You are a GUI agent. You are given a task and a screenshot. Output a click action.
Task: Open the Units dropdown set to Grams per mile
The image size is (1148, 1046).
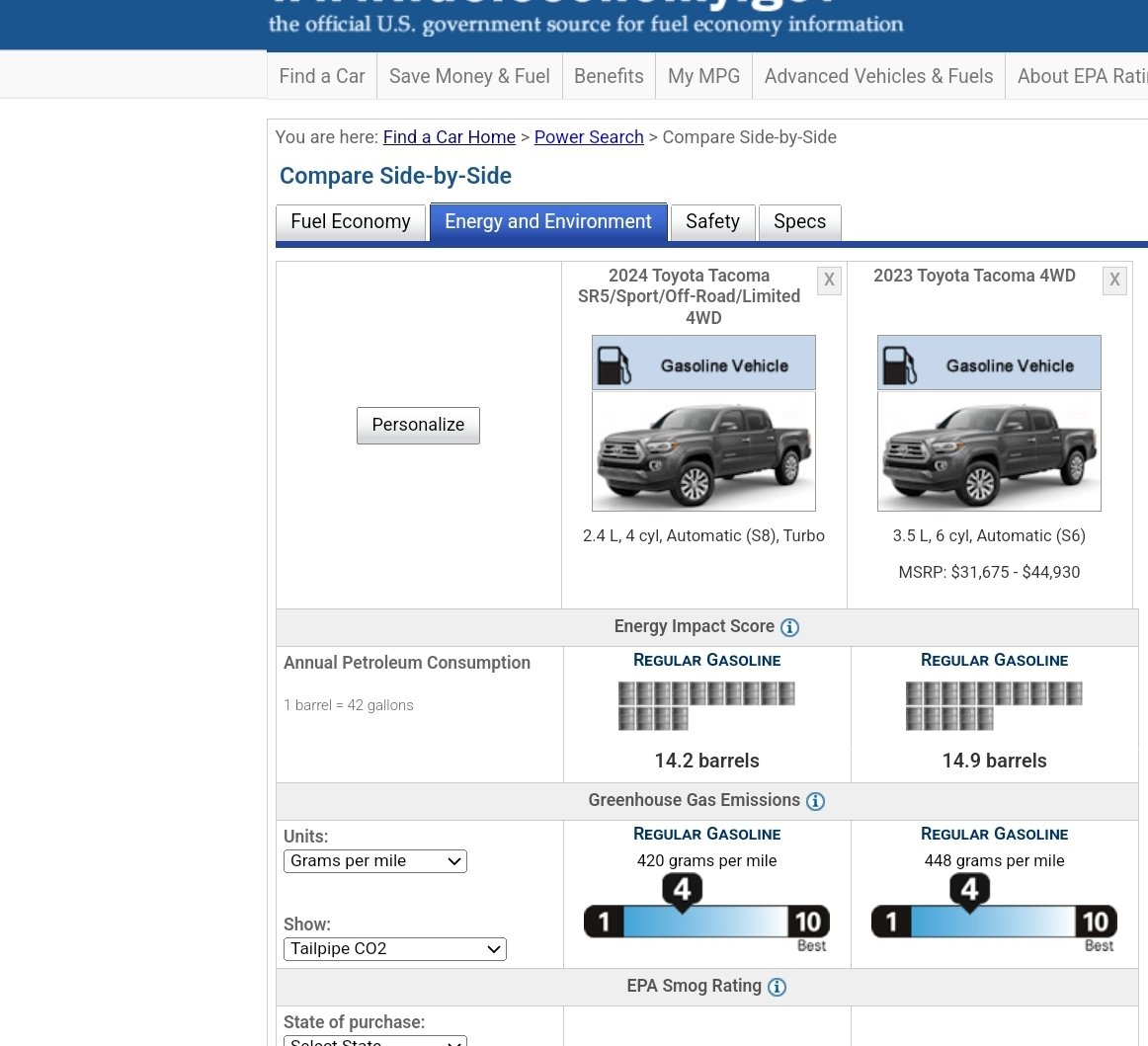pyautogui.click(x=374, y=861)
